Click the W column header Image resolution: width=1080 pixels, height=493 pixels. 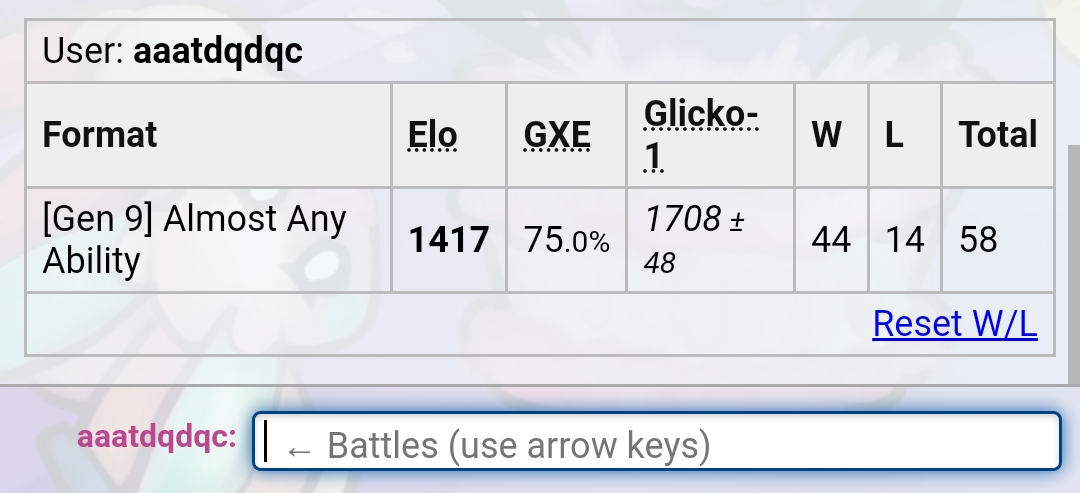click(x=827, y=135)
